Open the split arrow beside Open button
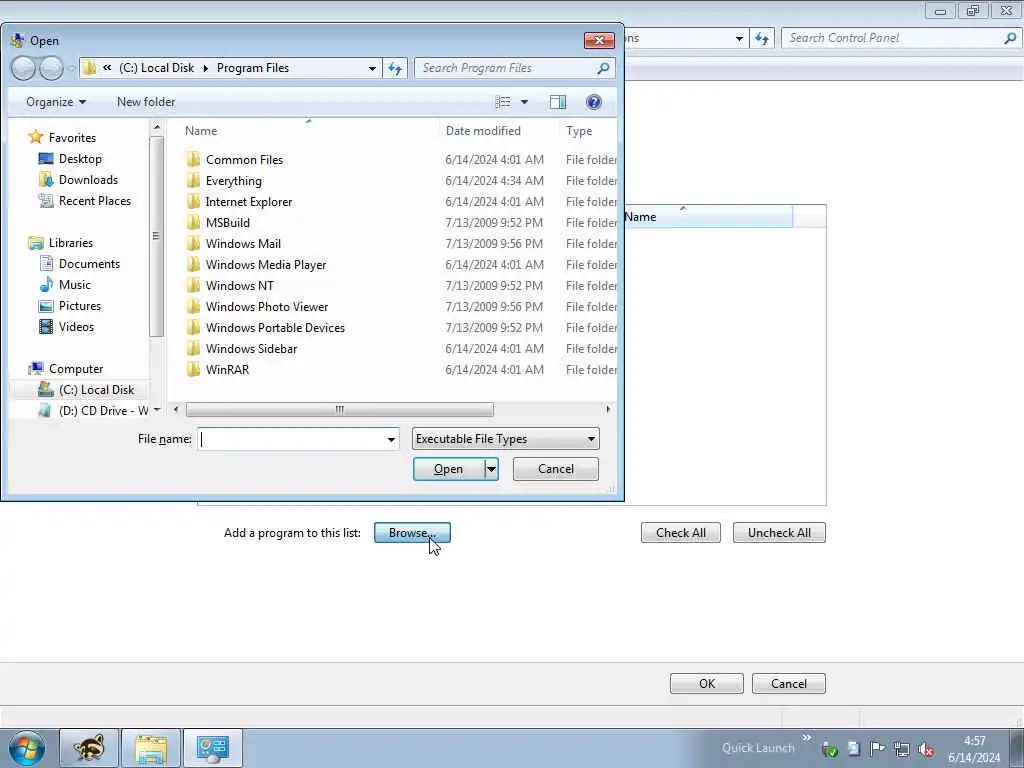The width and height of the screenshot is (1024, 768). point(491,469)
